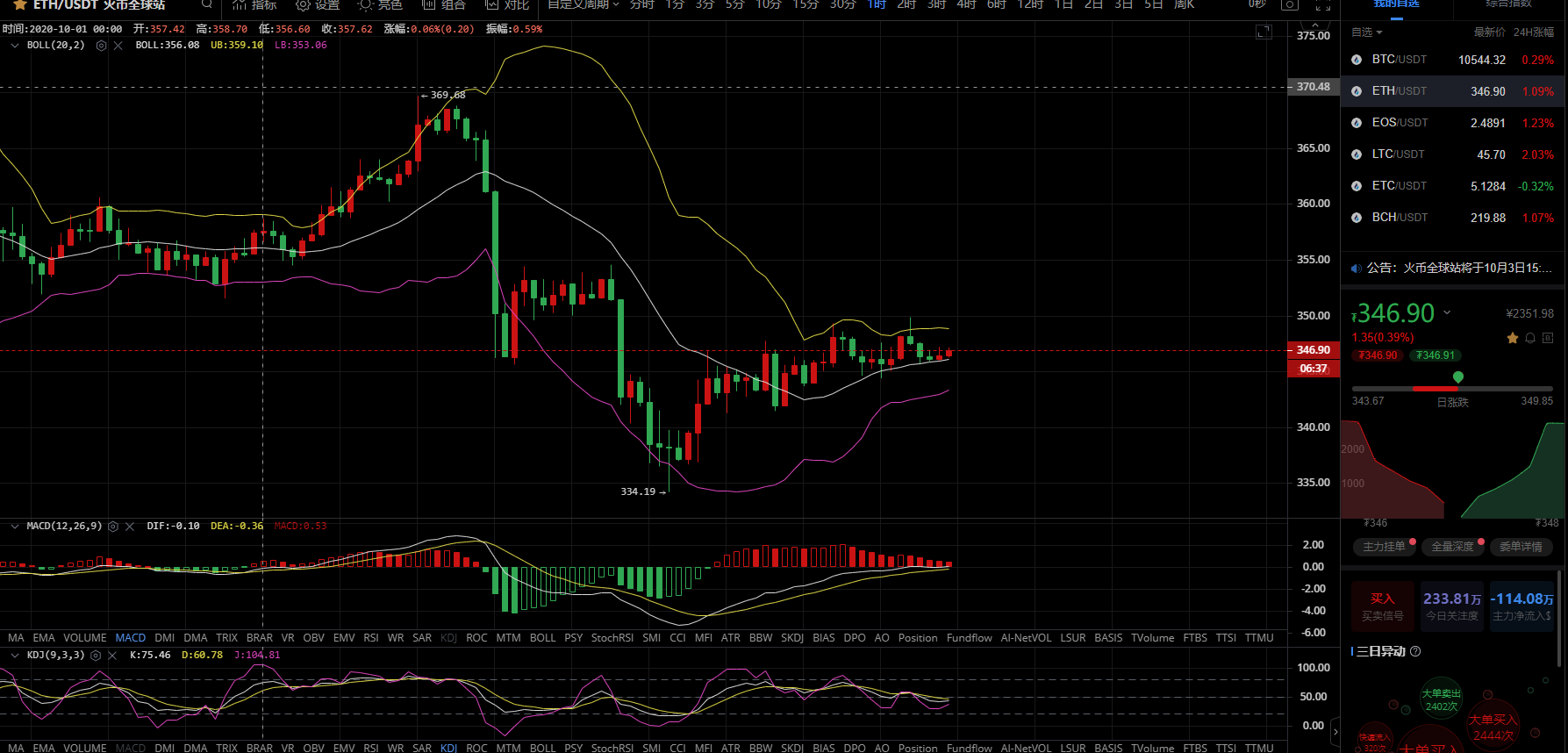Click the 委单详情 button

1521,547
